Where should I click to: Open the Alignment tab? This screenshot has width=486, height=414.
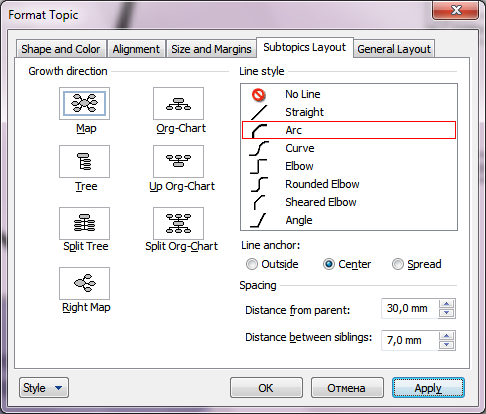tap(136, 49)
